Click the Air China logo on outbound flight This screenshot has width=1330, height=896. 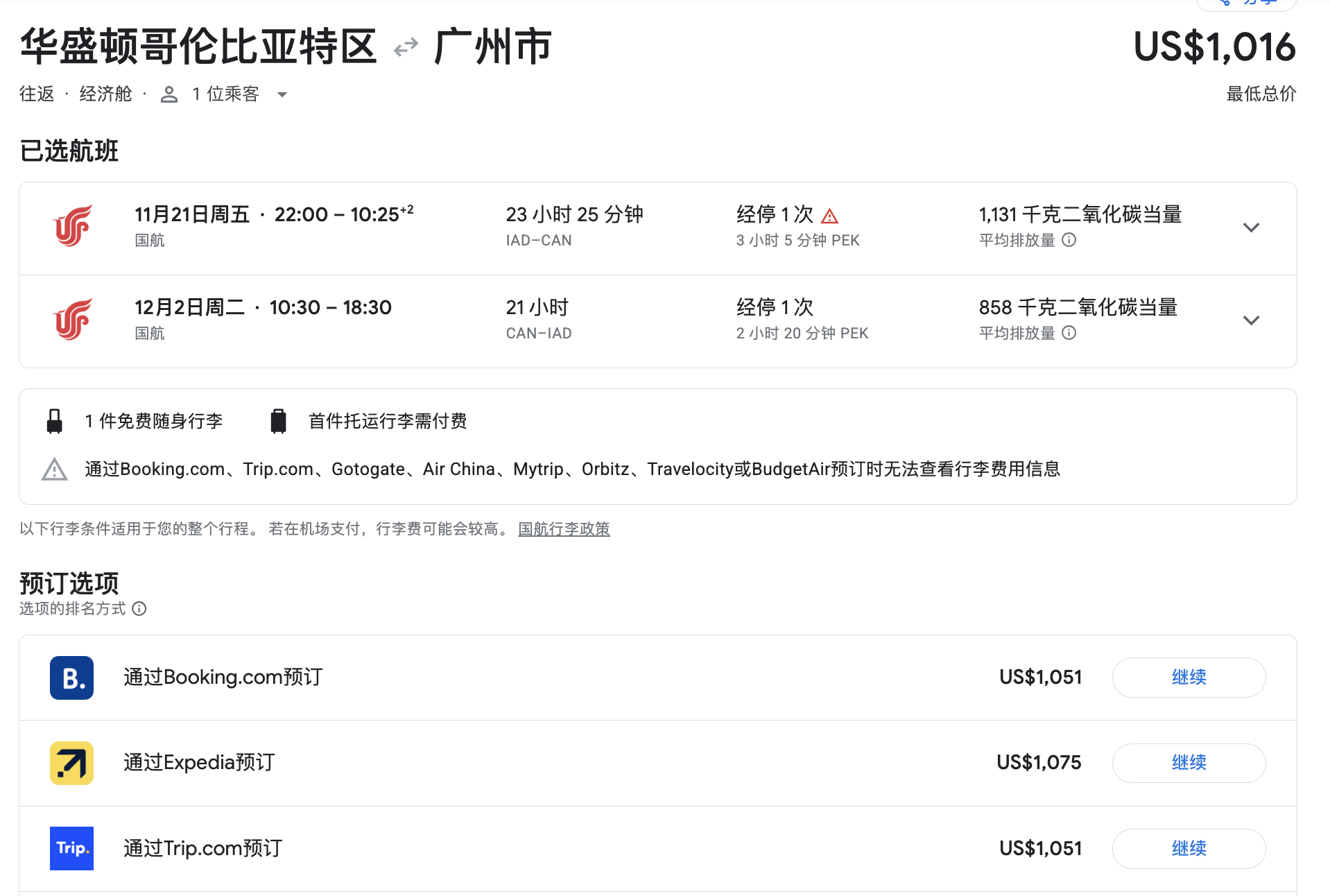72,226
